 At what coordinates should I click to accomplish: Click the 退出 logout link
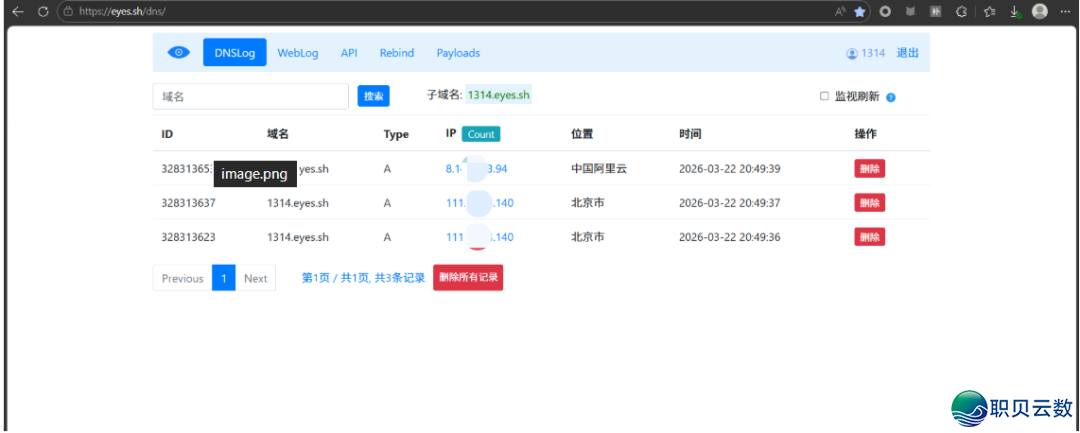(907, 53)
